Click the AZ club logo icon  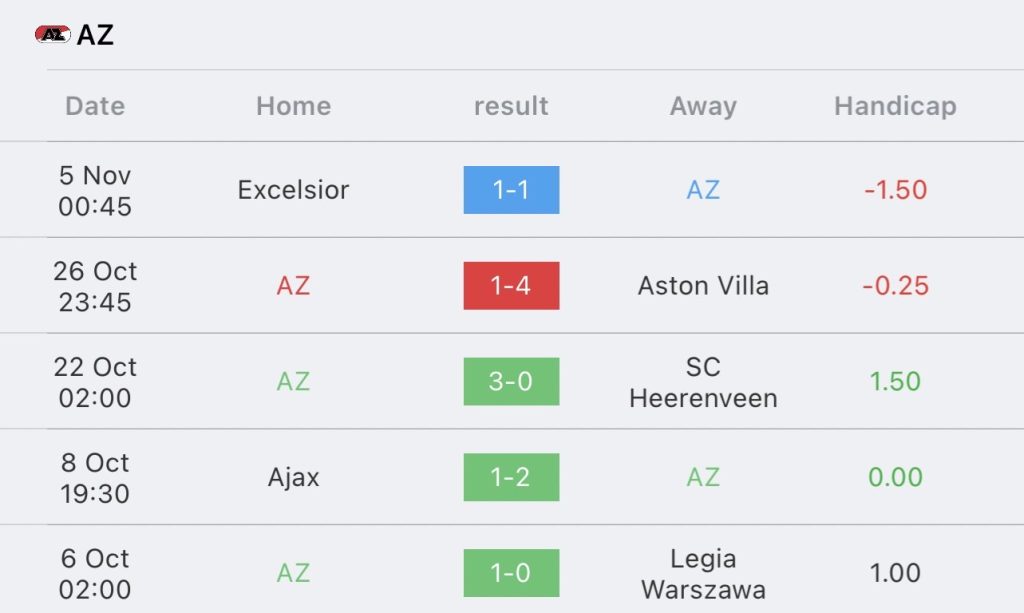pyautogui.click(x=53, y=34)
